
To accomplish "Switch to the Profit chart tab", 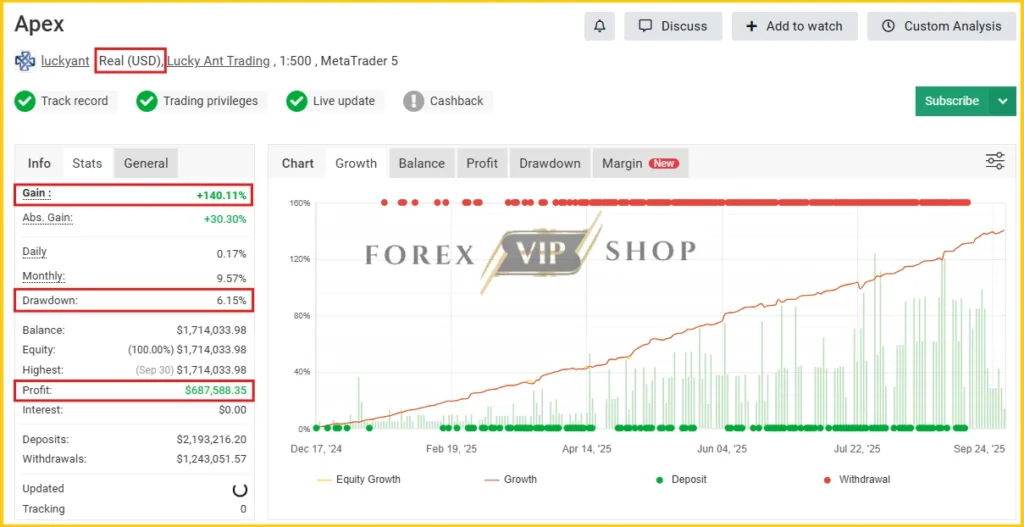I will [x=482, y=163].
